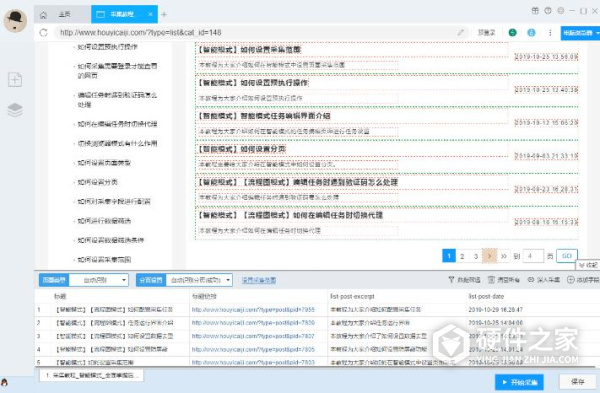Open the link ending pid=7955 in the table

coord(253,310)
